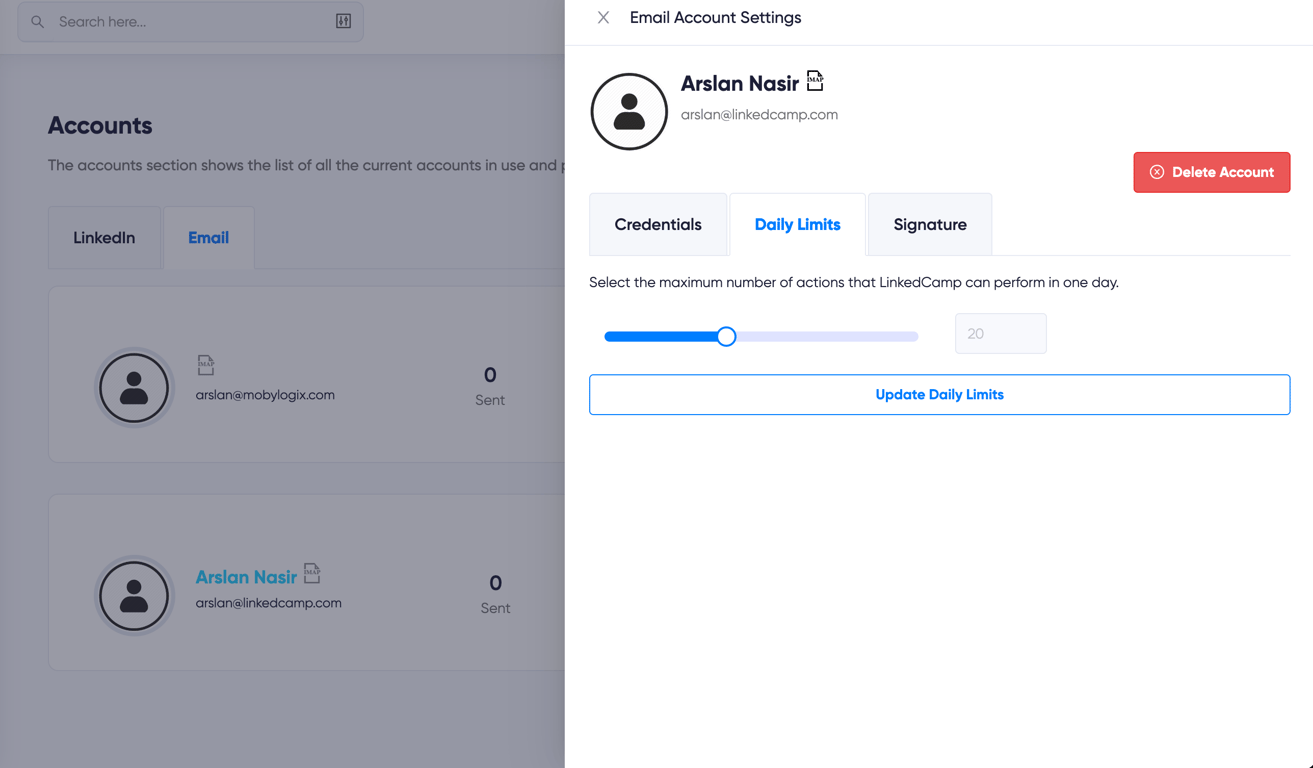This screenshot has width=1313, height=768.
Task: Switch to the Signature tab
Action: click(930, 224)
